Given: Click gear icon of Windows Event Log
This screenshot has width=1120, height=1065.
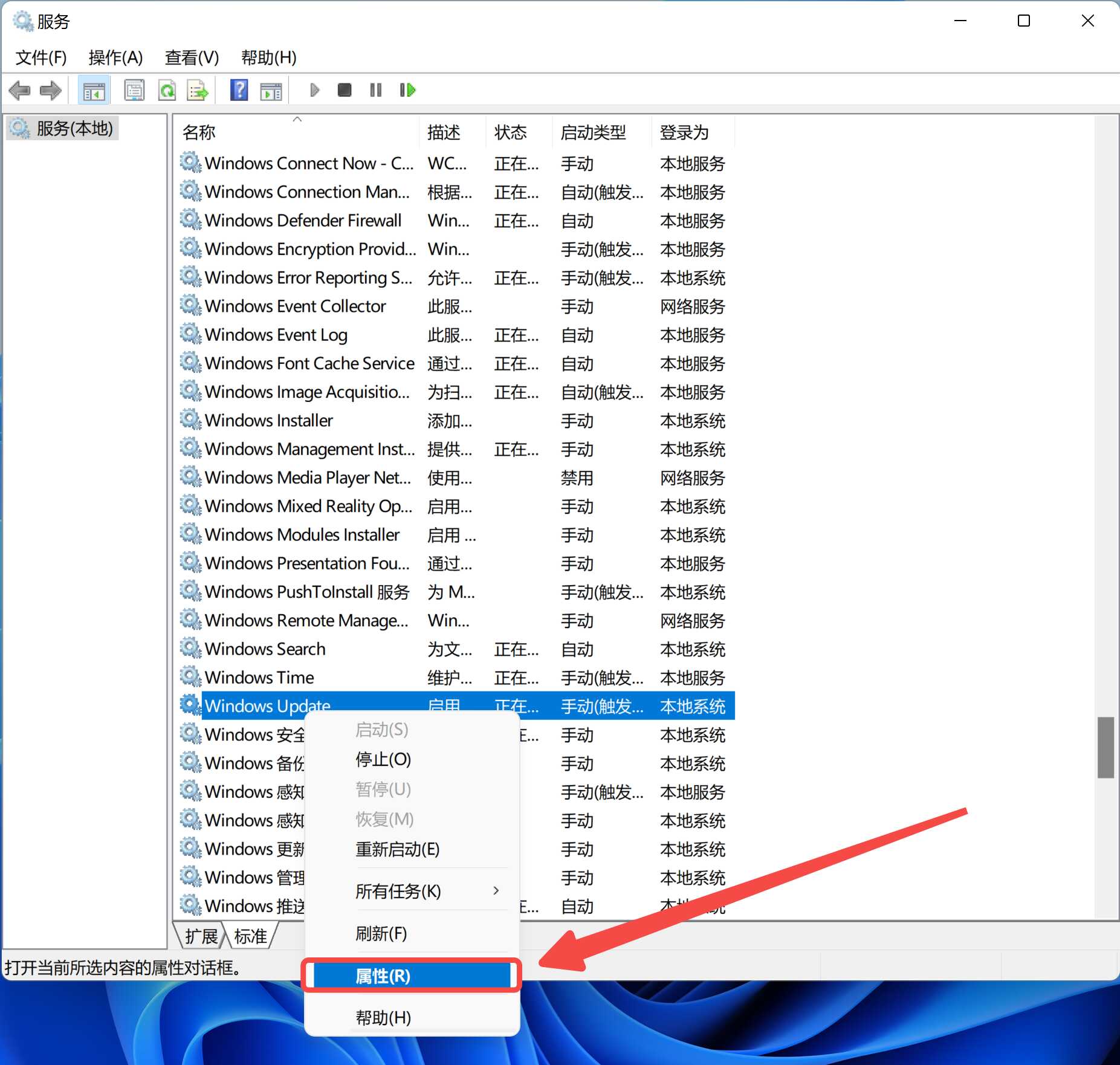Looking at the screenshot, I should [190, 334].
